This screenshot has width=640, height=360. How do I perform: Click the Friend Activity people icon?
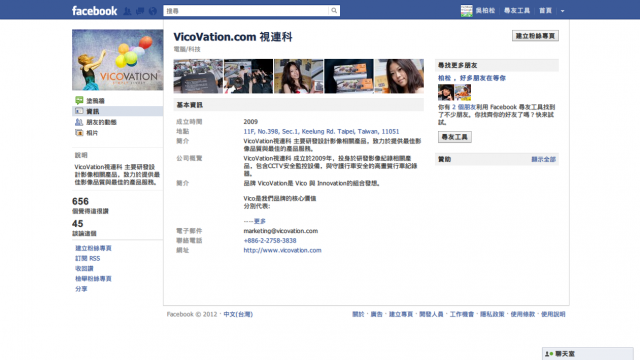click(79, 122)
